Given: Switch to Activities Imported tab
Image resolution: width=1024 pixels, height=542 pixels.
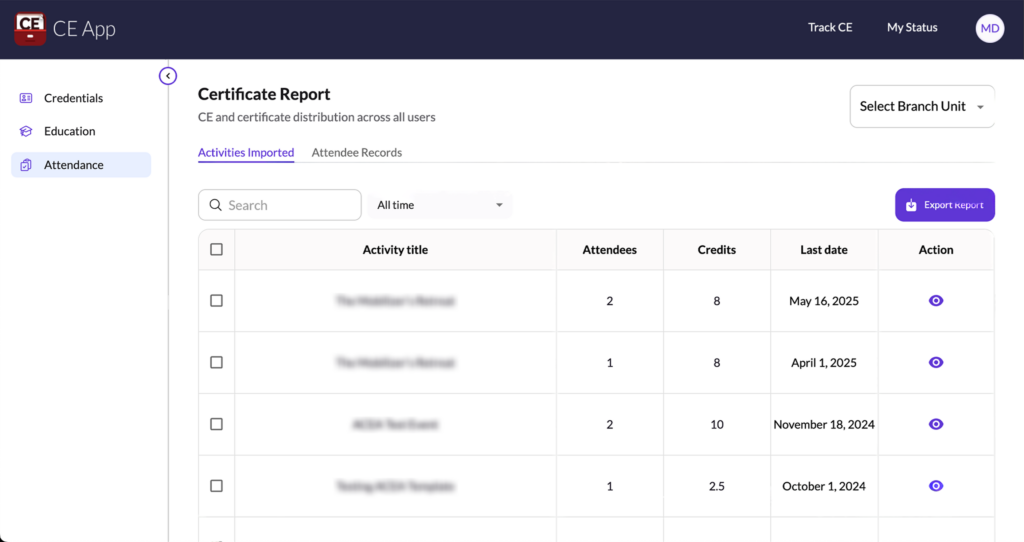Looking at the screenshot, I should (x=246, y=153).
